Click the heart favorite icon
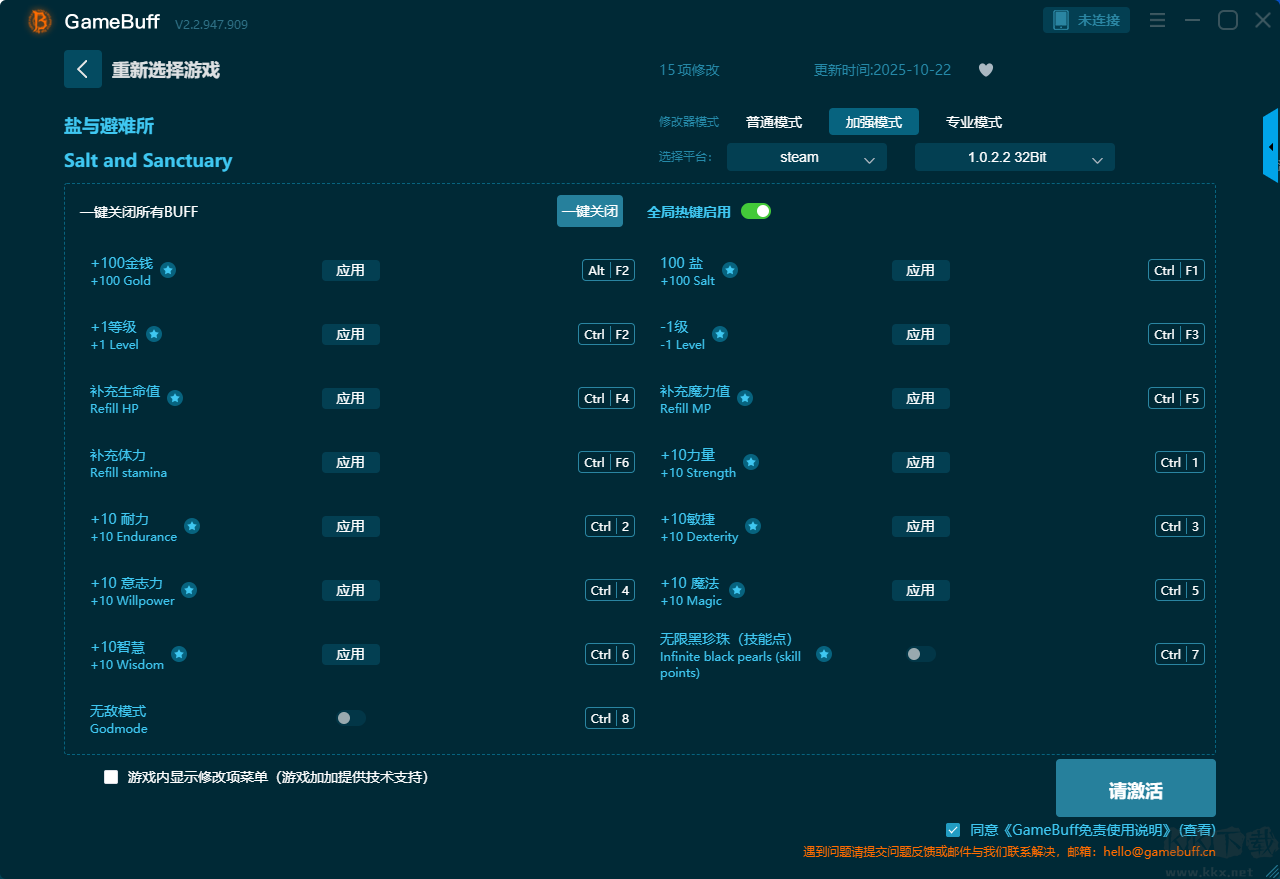1280x879 pixels. pos(985,70)
